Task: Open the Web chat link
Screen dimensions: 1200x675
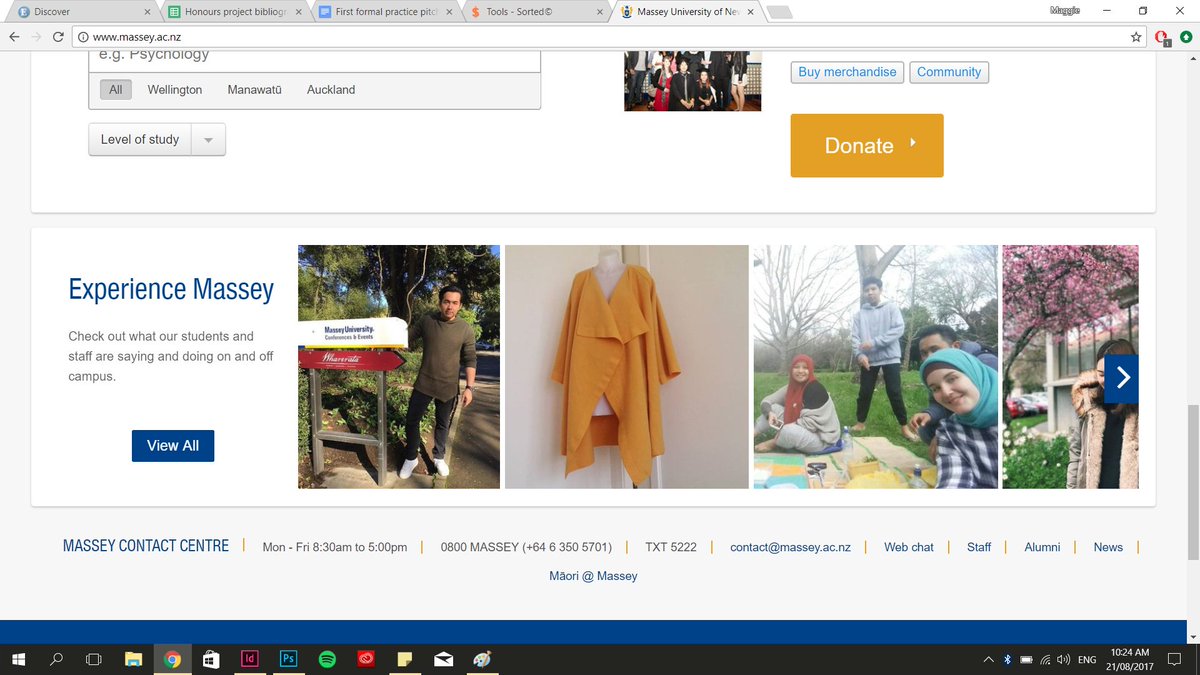Action: [909, 547]
